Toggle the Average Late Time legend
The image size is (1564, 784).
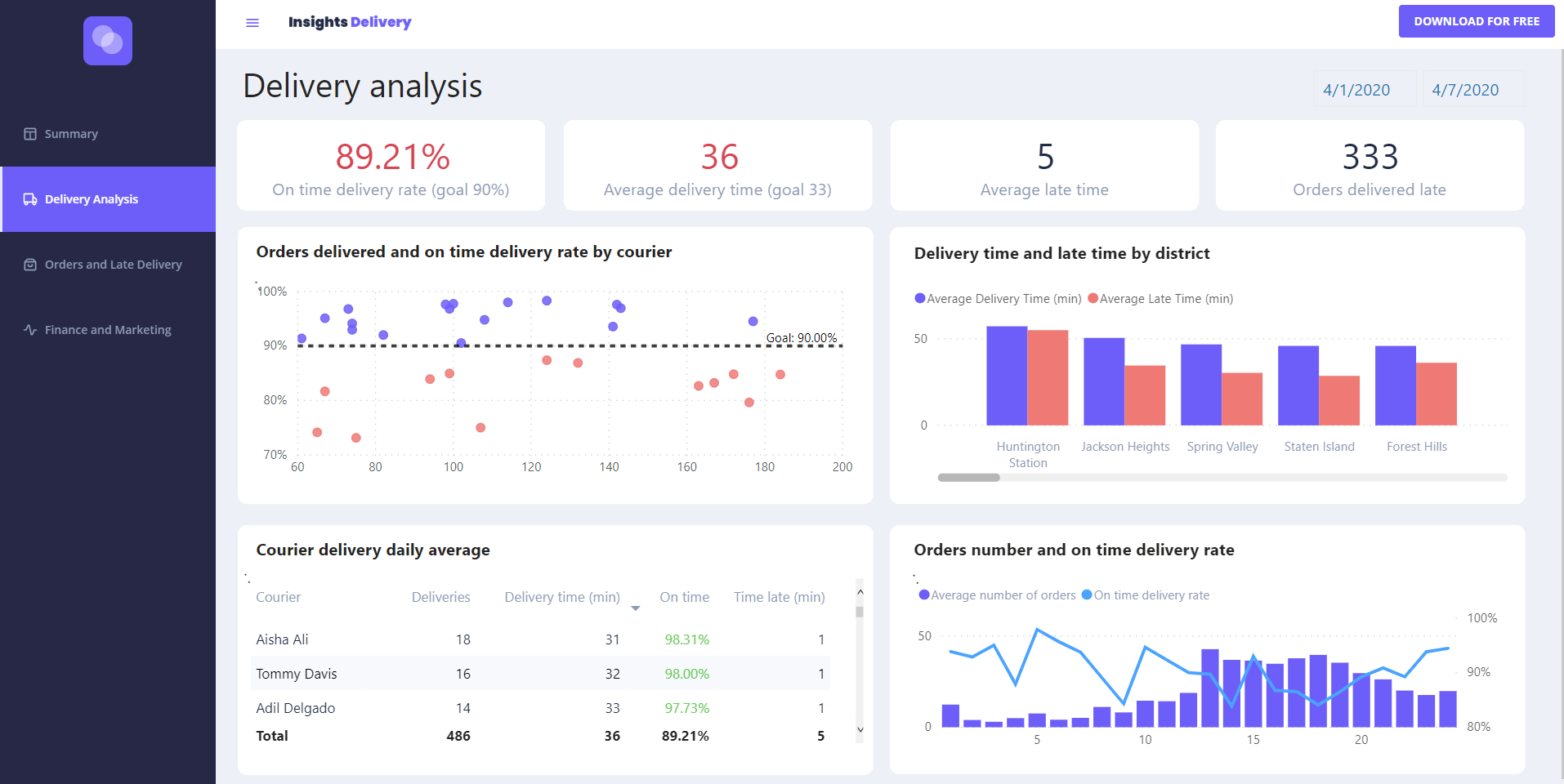[1160, 298]
